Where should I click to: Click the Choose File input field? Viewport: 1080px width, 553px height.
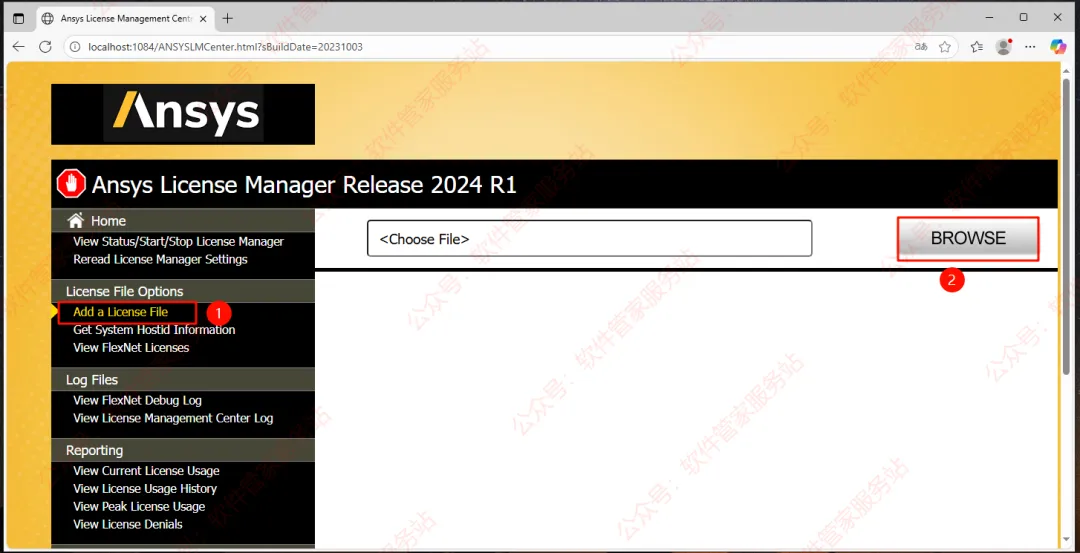pyautogui.click(x=590, y=238)
